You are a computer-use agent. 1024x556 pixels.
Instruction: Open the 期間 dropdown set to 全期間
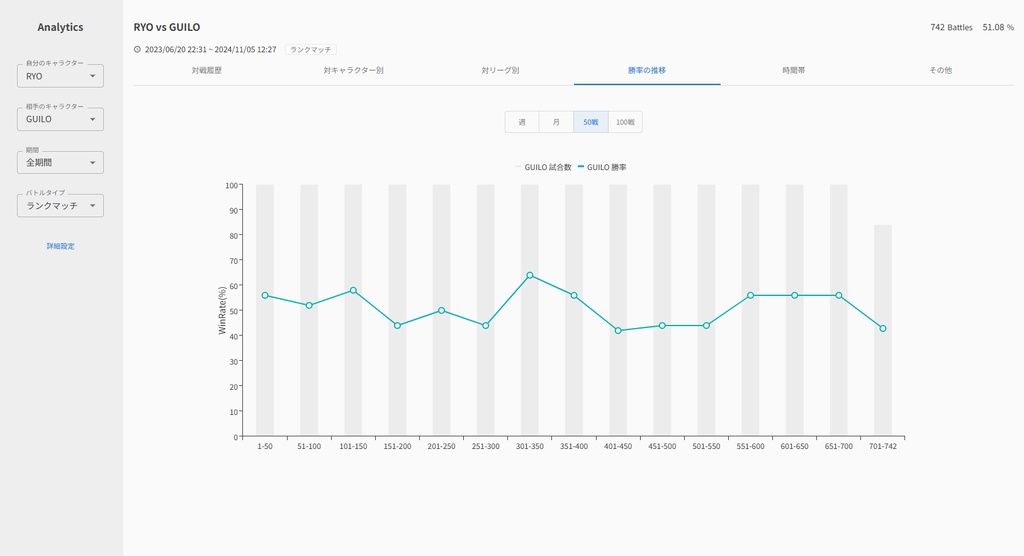coord(60,162)
